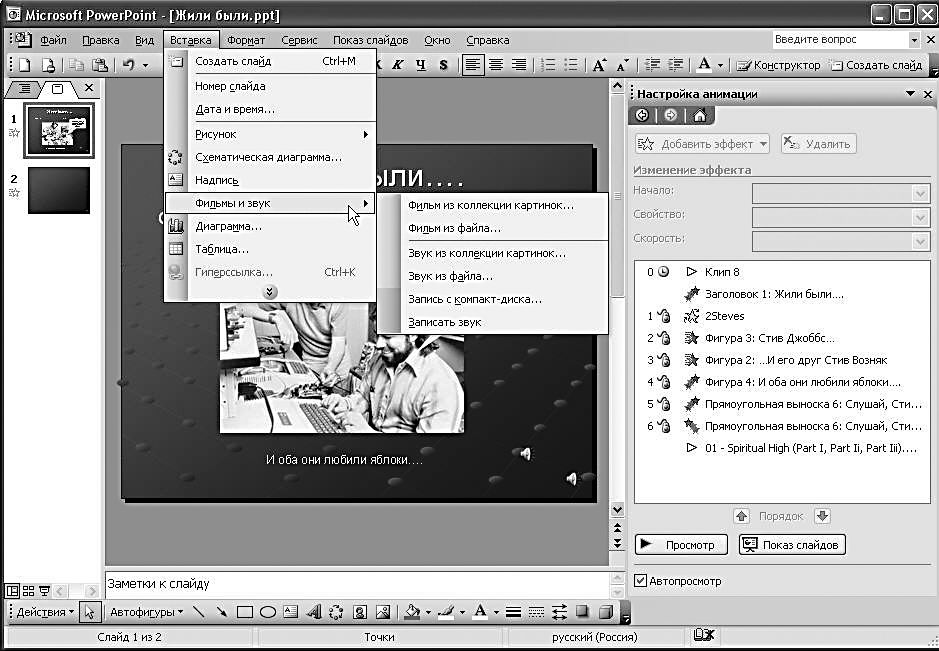Screen dimensions: 939x651
Task: Open the Начало dropdown
Action: [x=921, y=192]
